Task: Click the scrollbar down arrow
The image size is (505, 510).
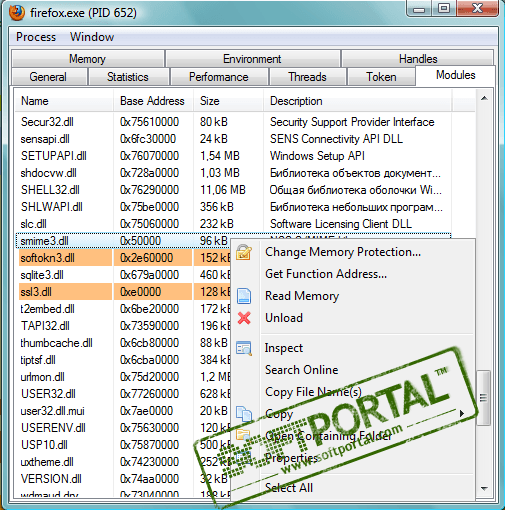Action: 485,489
